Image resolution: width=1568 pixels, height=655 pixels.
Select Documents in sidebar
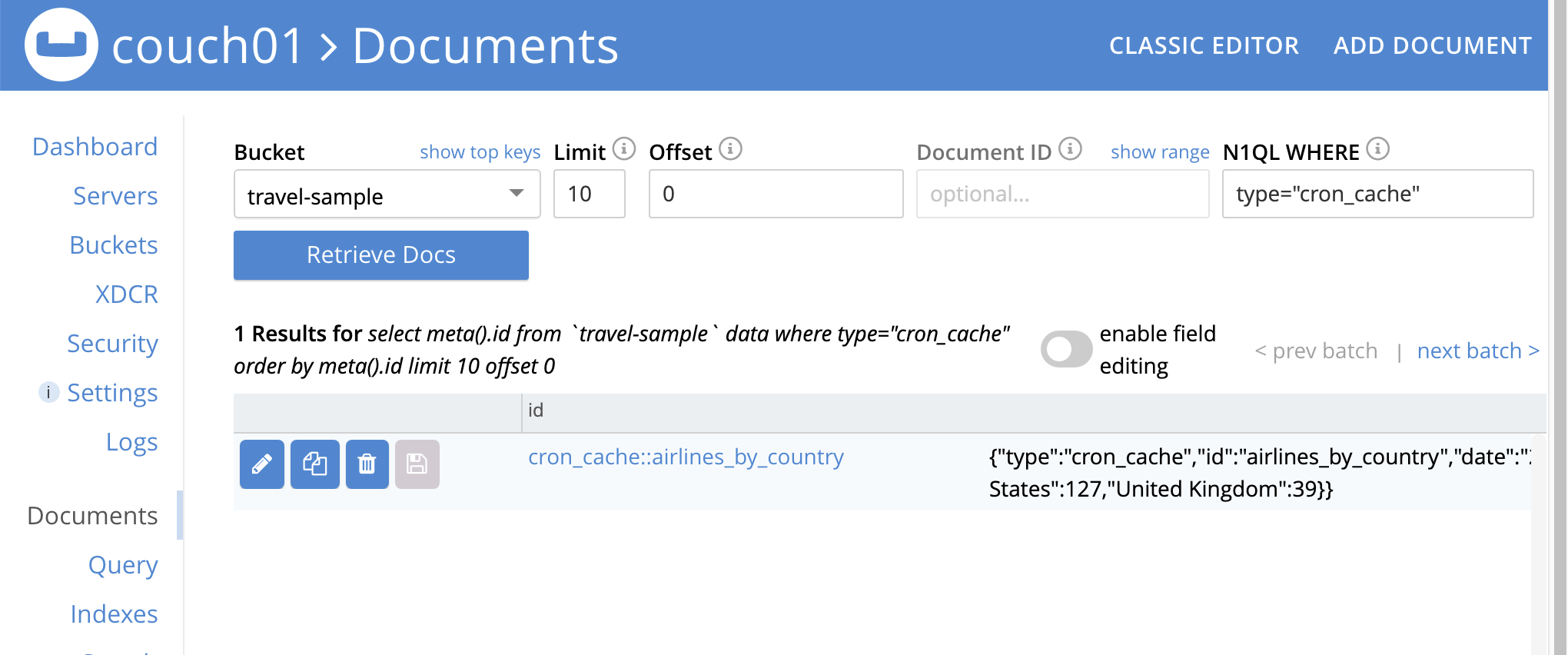click(x=93, y=515)
